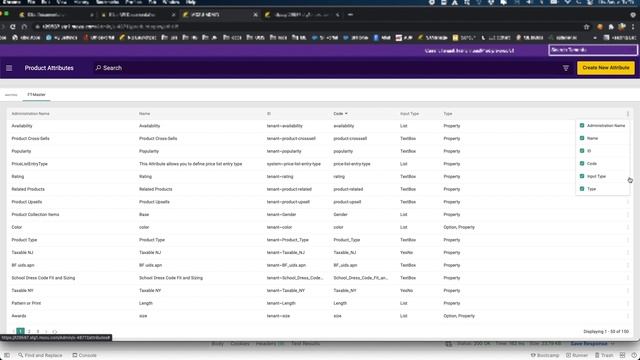Click the Input Type column header
This screenshot has width=640, height=360.
click(409, 114)
